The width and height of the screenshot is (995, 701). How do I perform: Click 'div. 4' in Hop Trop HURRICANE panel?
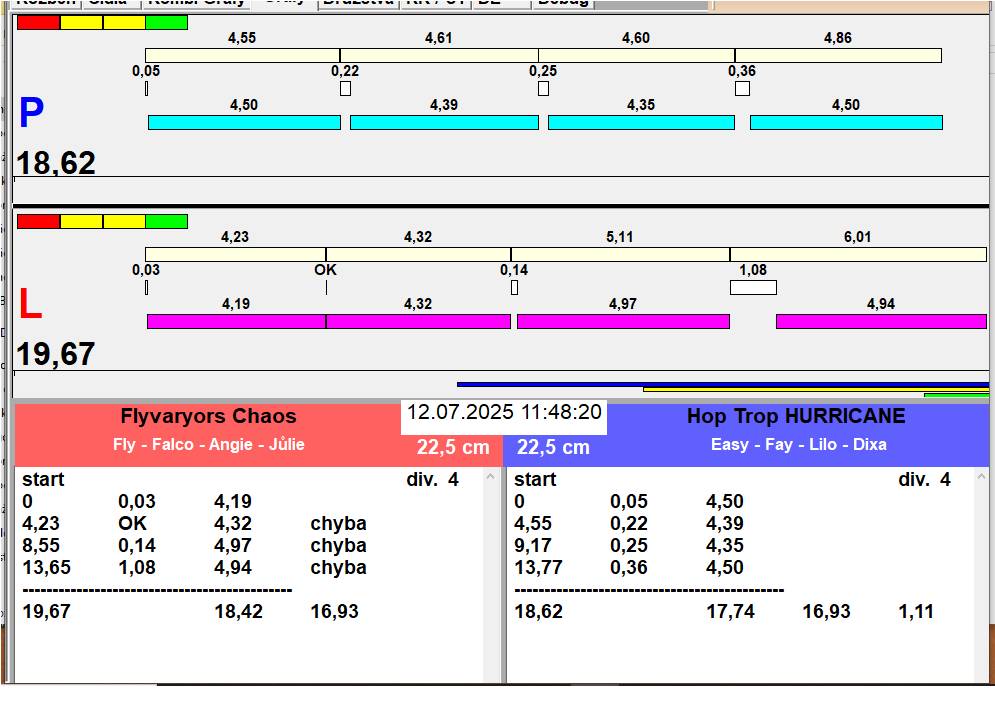tap(925, 480)
